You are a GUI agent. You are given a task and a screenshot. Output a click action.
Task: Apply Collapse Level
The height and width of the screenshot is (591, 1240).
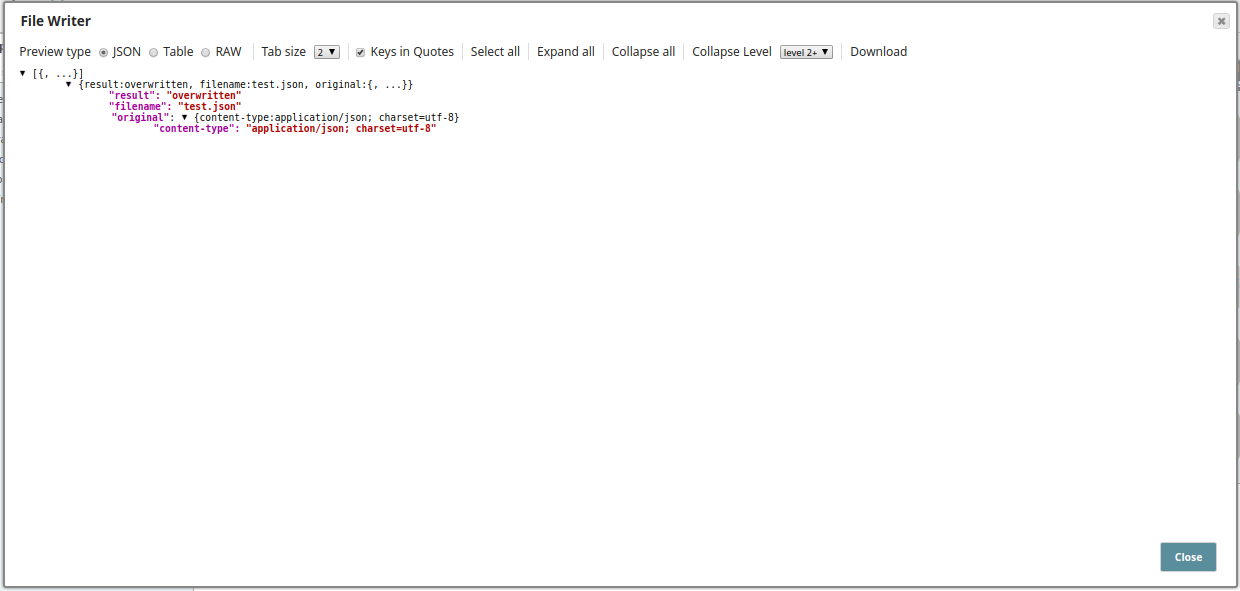pyautogui.click(x=731, y=51)
